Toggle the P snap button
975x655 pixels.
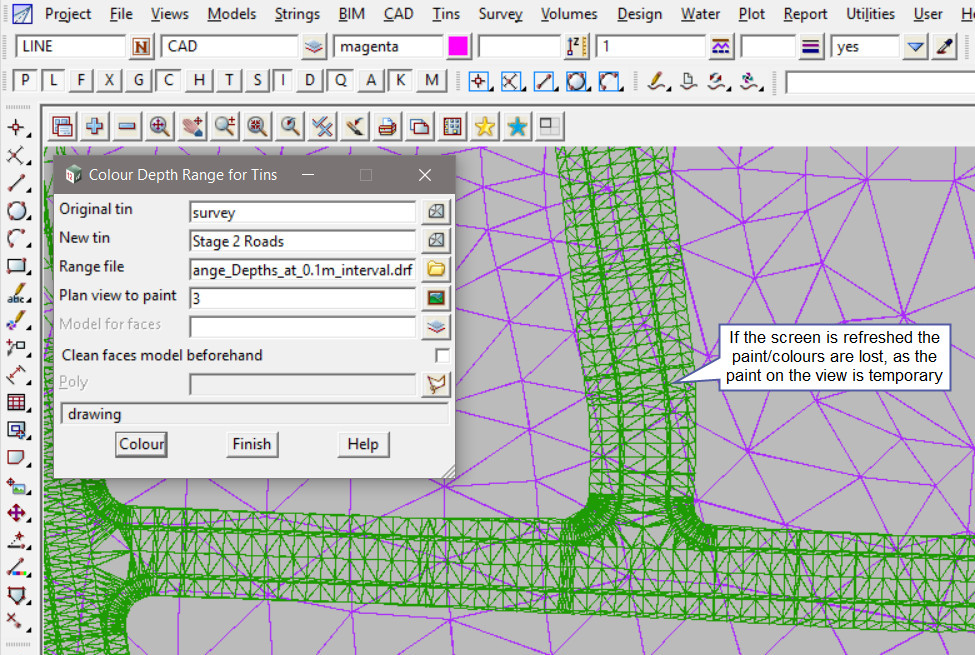tap(26, 81)
